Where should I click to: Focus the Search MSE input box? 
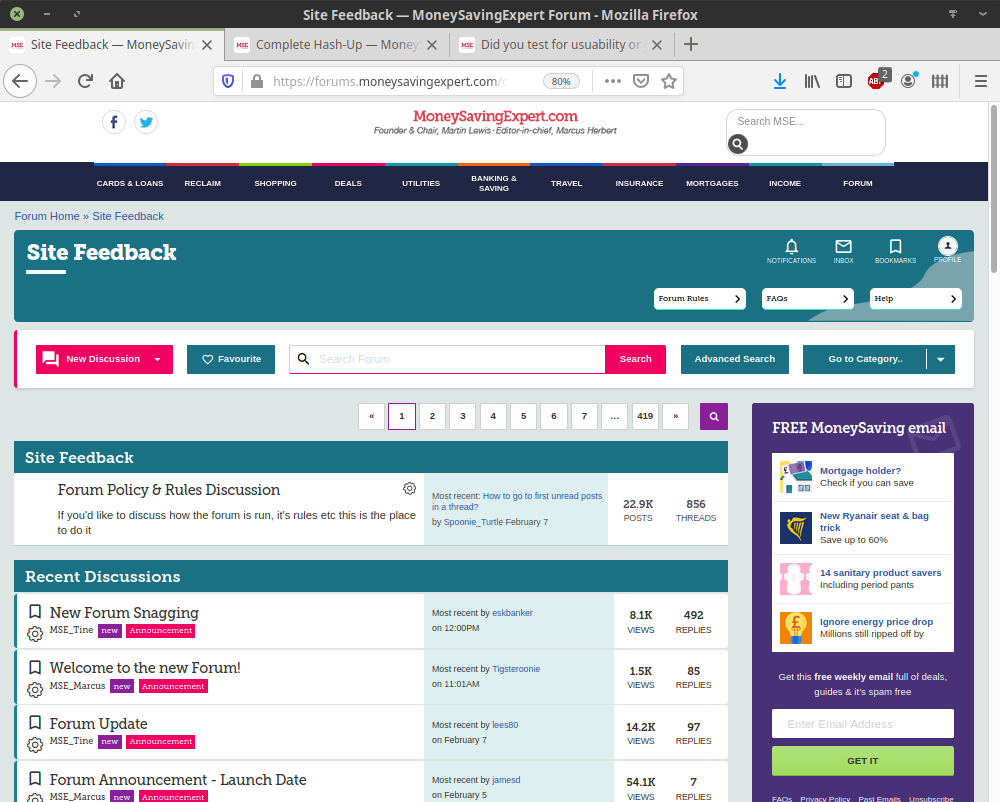[x=805, y=121]
